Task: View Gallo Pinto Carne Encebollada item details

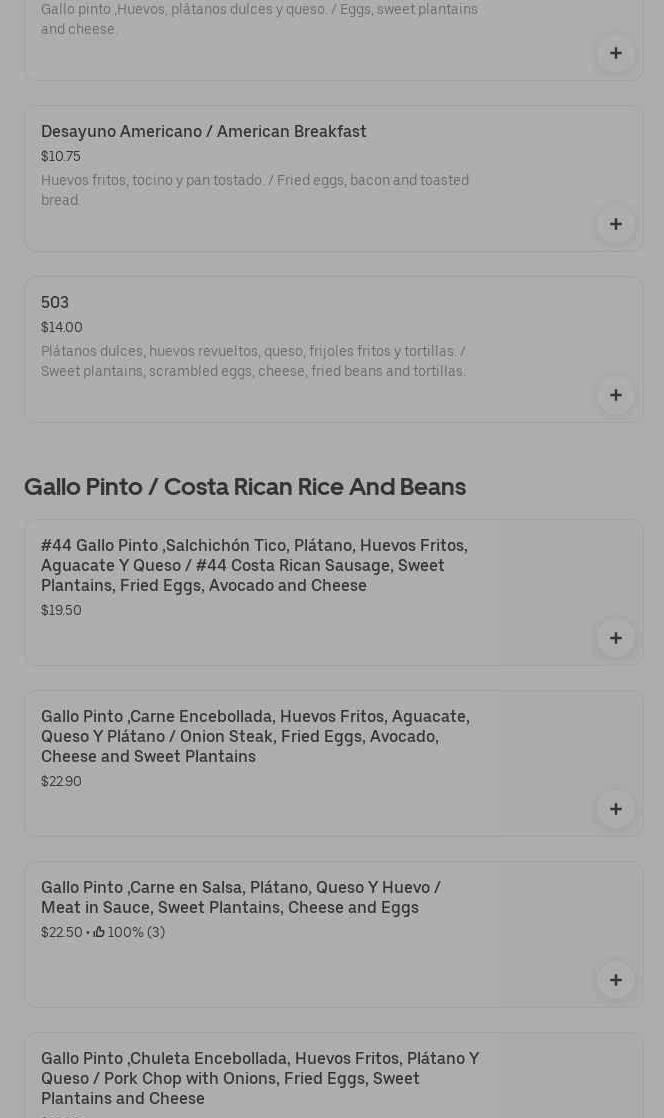Action: (255, 736)
